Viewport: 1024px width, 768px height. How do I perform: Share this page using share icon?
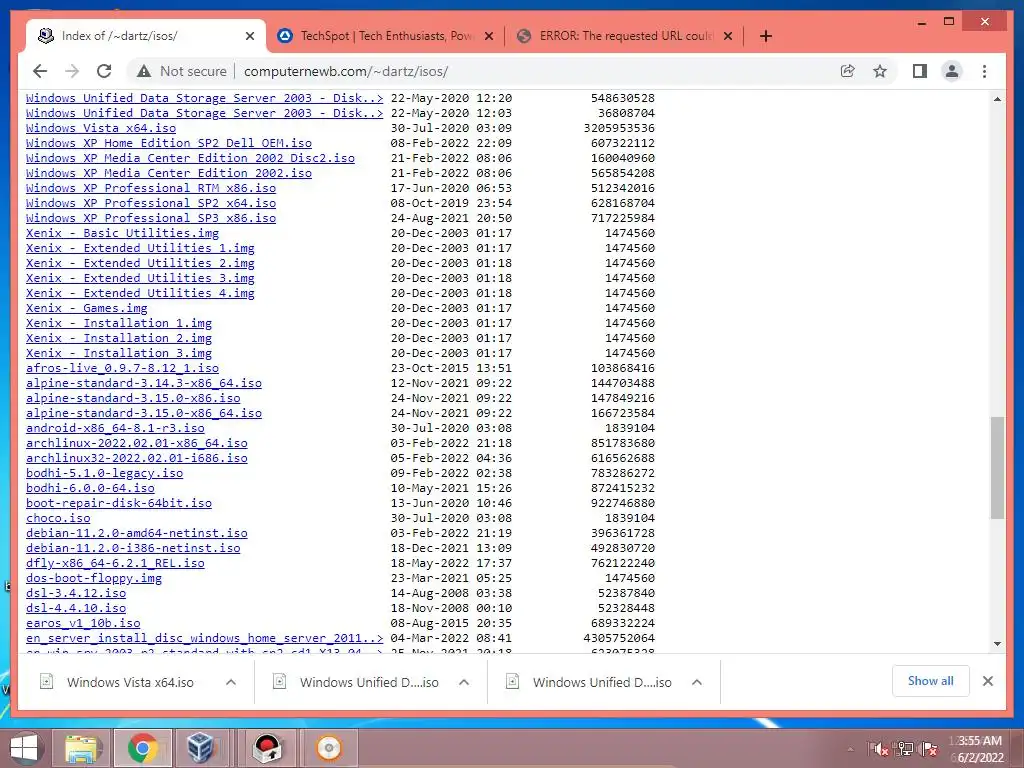click(x=848, y=71)
